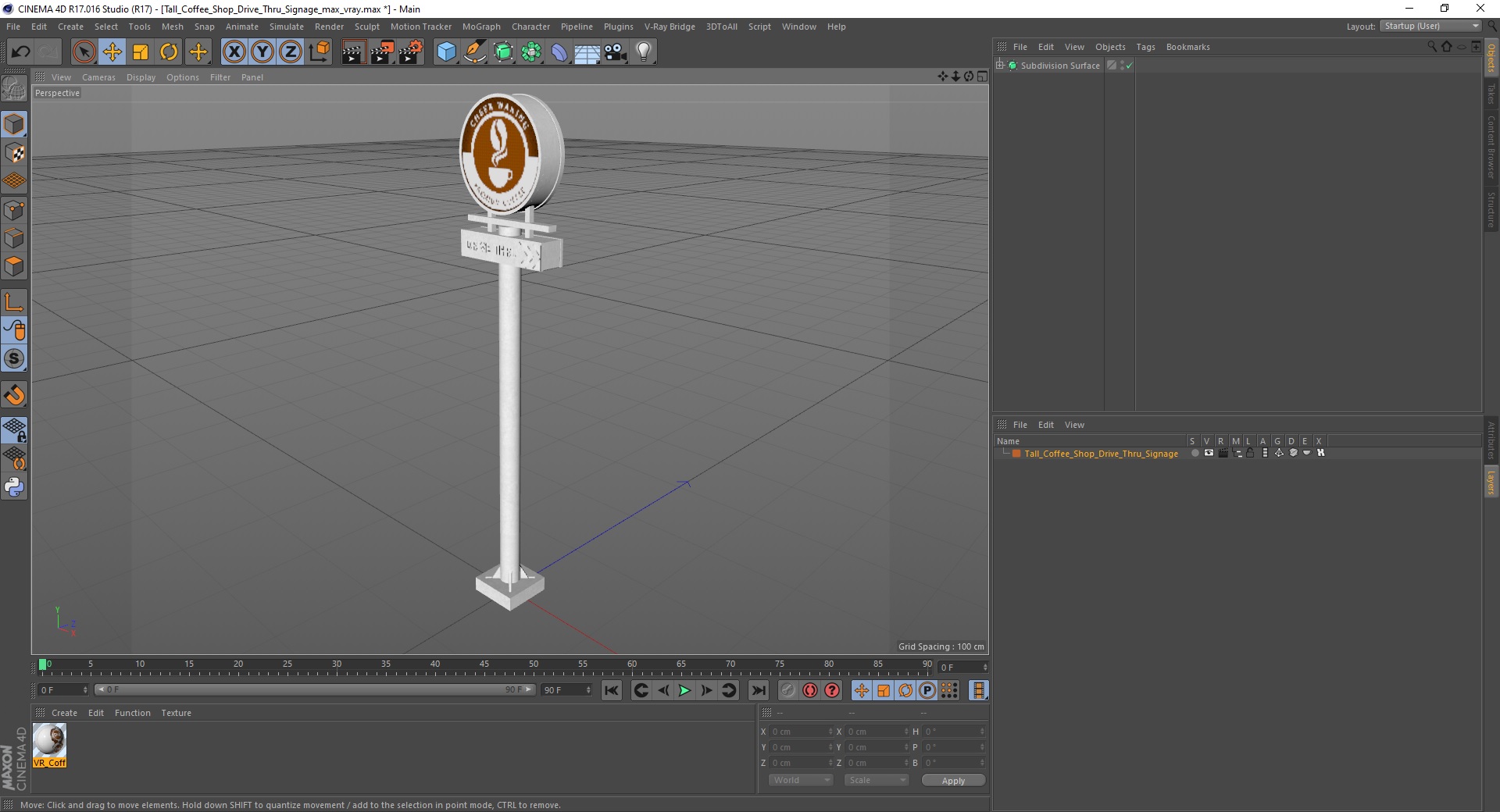Open the Objects menu in Object Manager

click(1110, 47)
